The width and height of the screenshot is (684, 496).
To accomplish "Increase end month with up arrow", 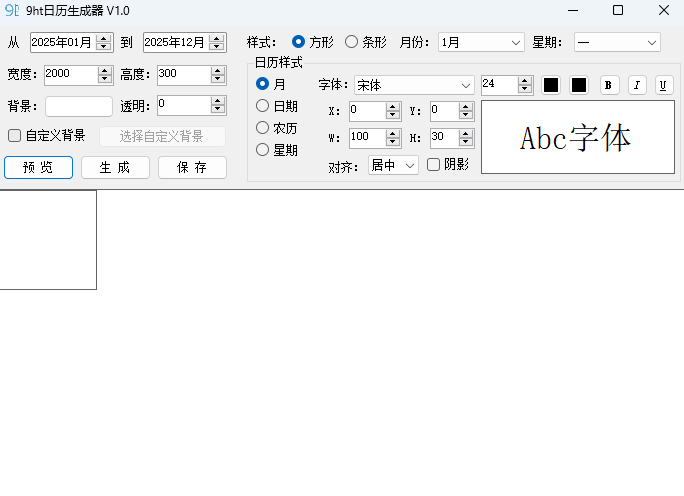I will coord(217,38).
